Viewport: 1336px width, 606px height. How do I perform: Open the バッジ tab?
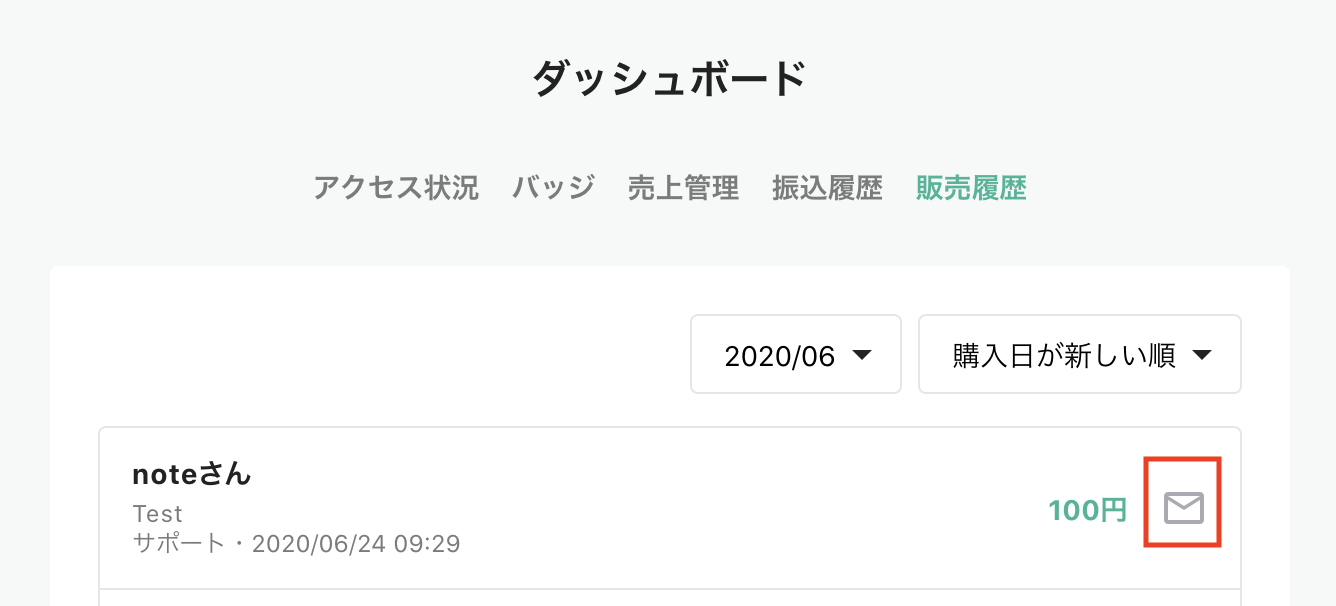552,188
